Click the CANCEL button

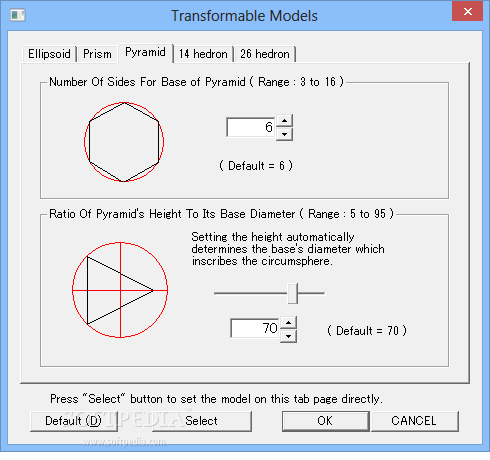pyautogui.click(x=414, y=421)
